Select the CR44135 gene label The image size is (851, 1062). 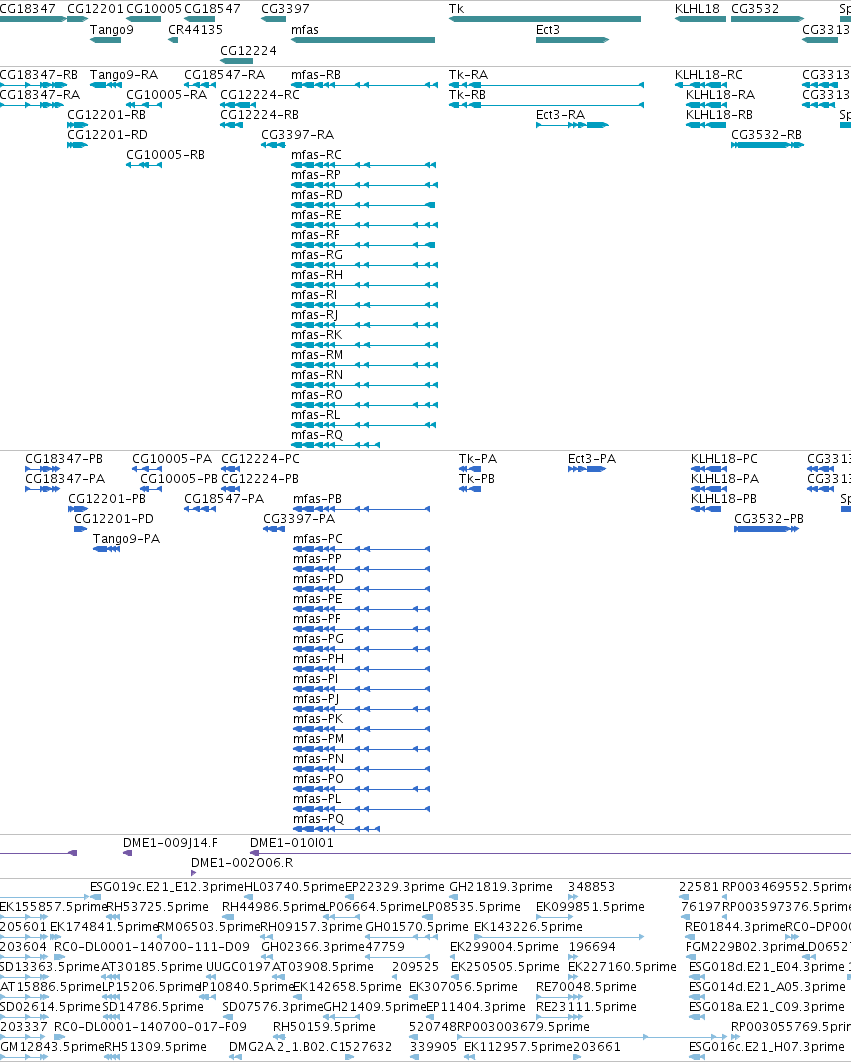point(195,30)
